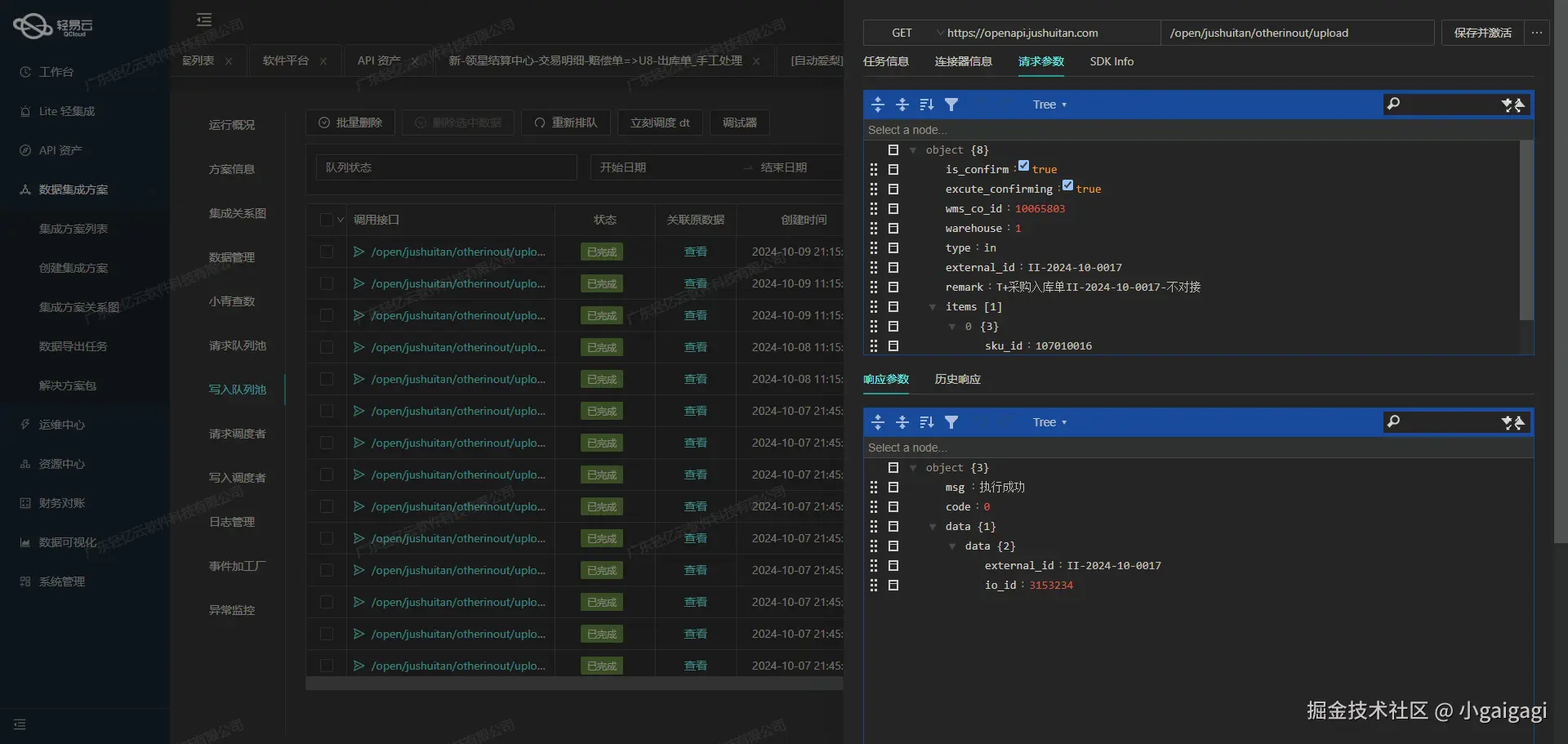Toggle the sidebar hamburger menu icon

(x=204, y=20)
